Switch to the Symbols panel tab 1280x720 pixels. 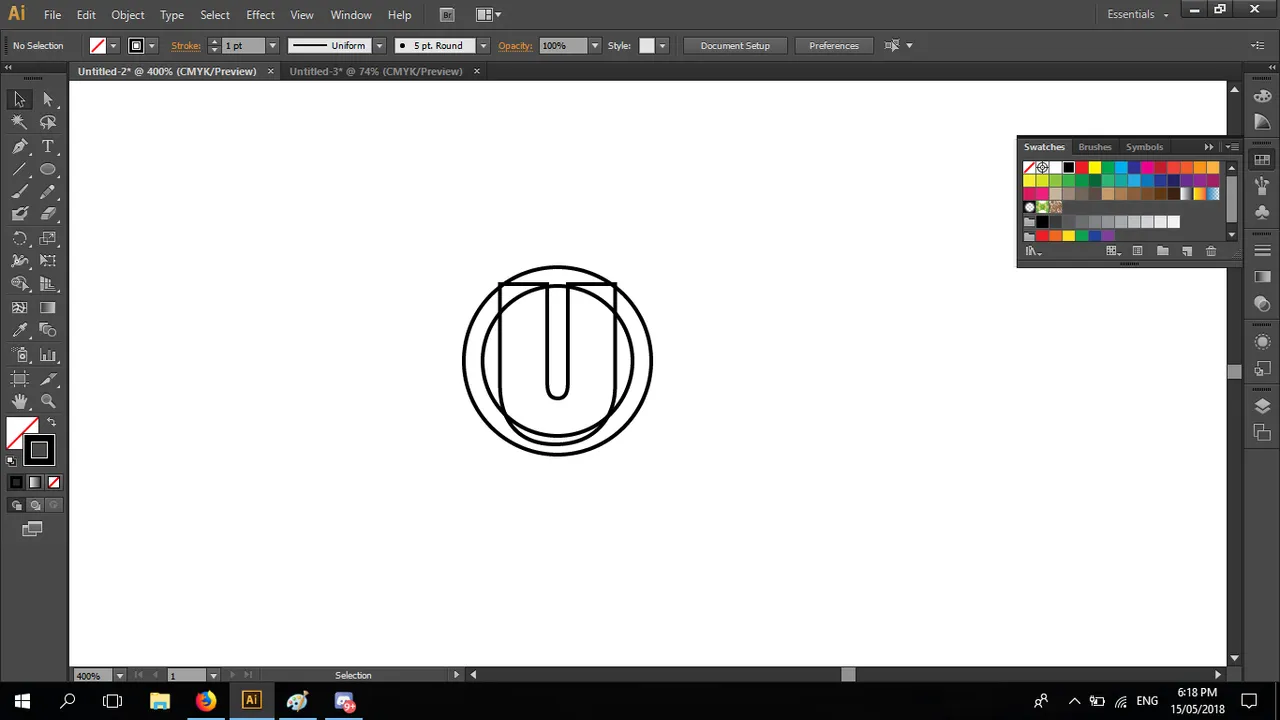[1144, 147]
